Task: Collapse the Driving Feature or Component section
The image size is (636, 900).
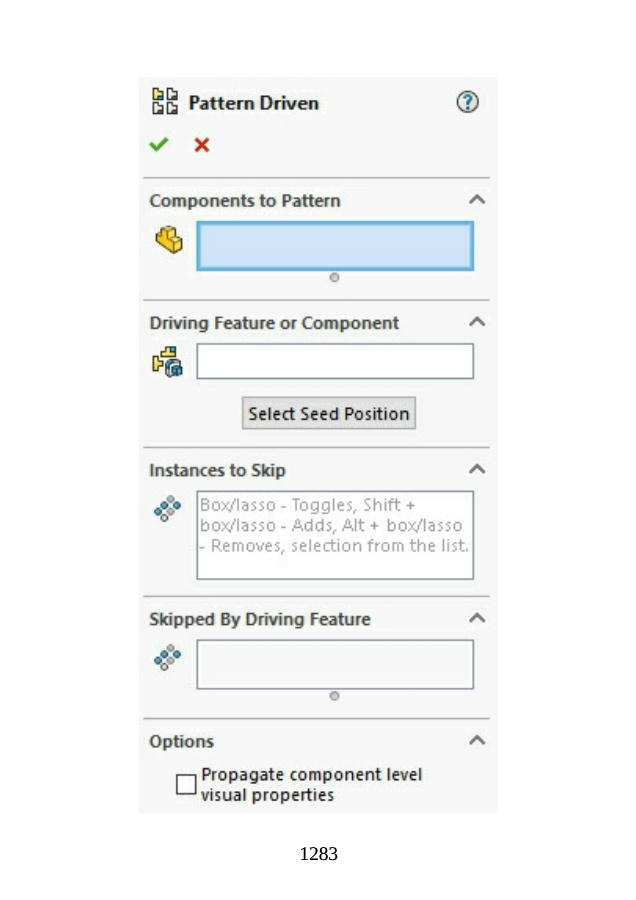Action: [x=477, y=322]
